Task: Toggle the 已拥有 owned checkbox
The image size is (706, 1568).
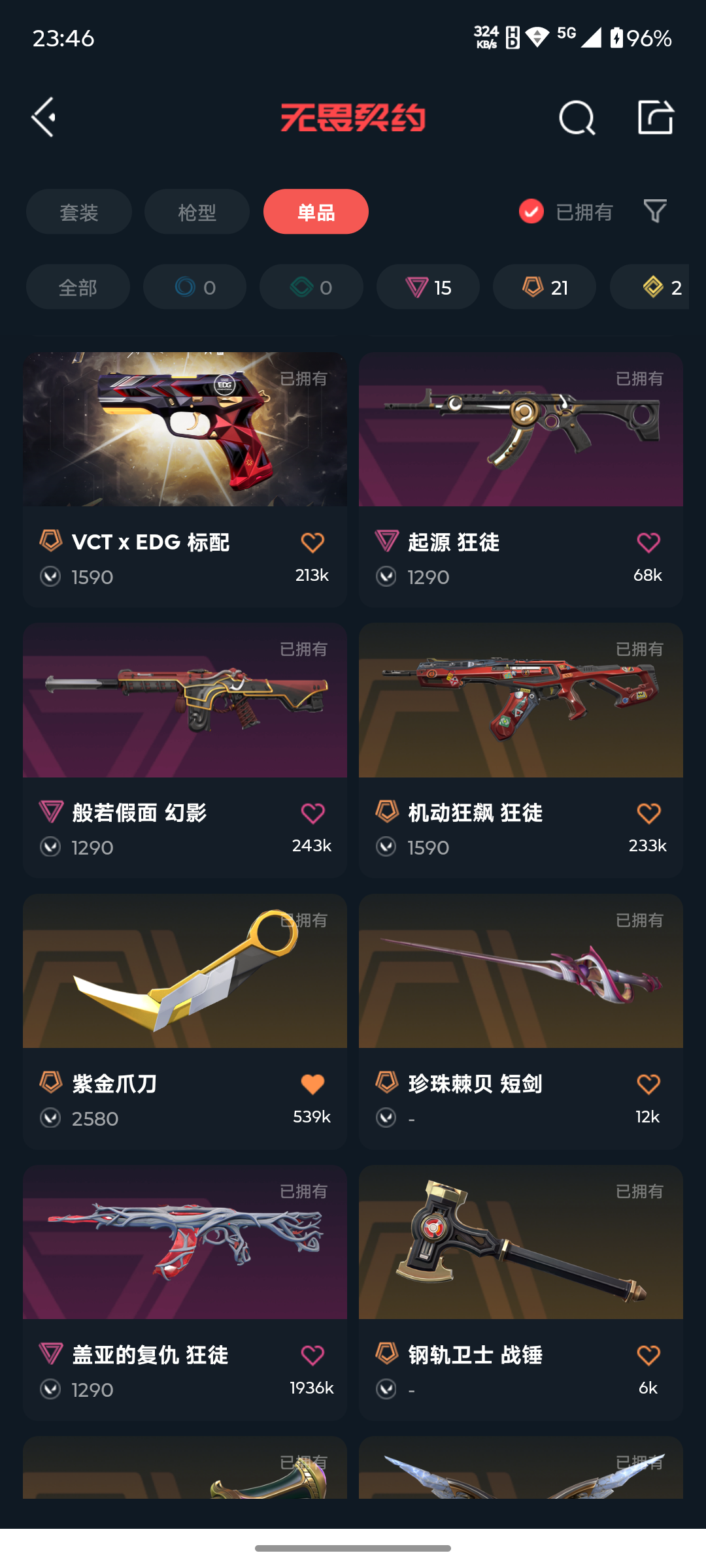Action: pos(531,211)
